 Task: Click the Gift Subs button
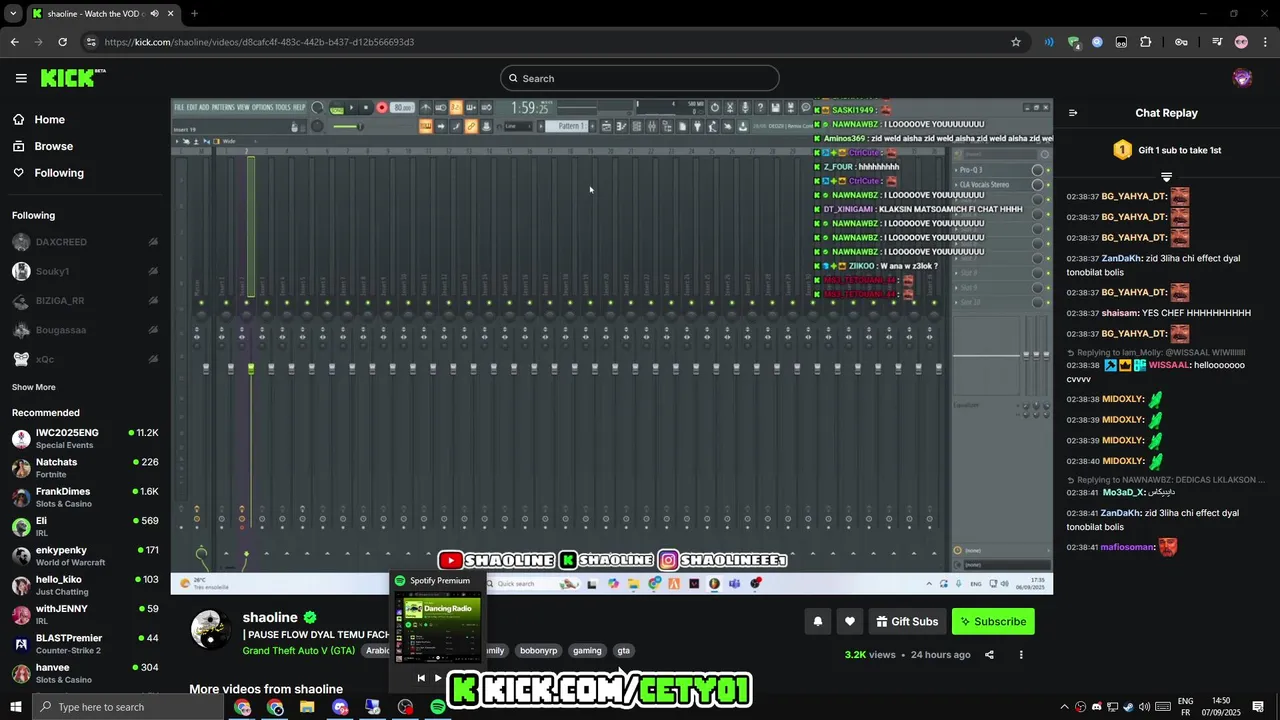tap(907, 621)
